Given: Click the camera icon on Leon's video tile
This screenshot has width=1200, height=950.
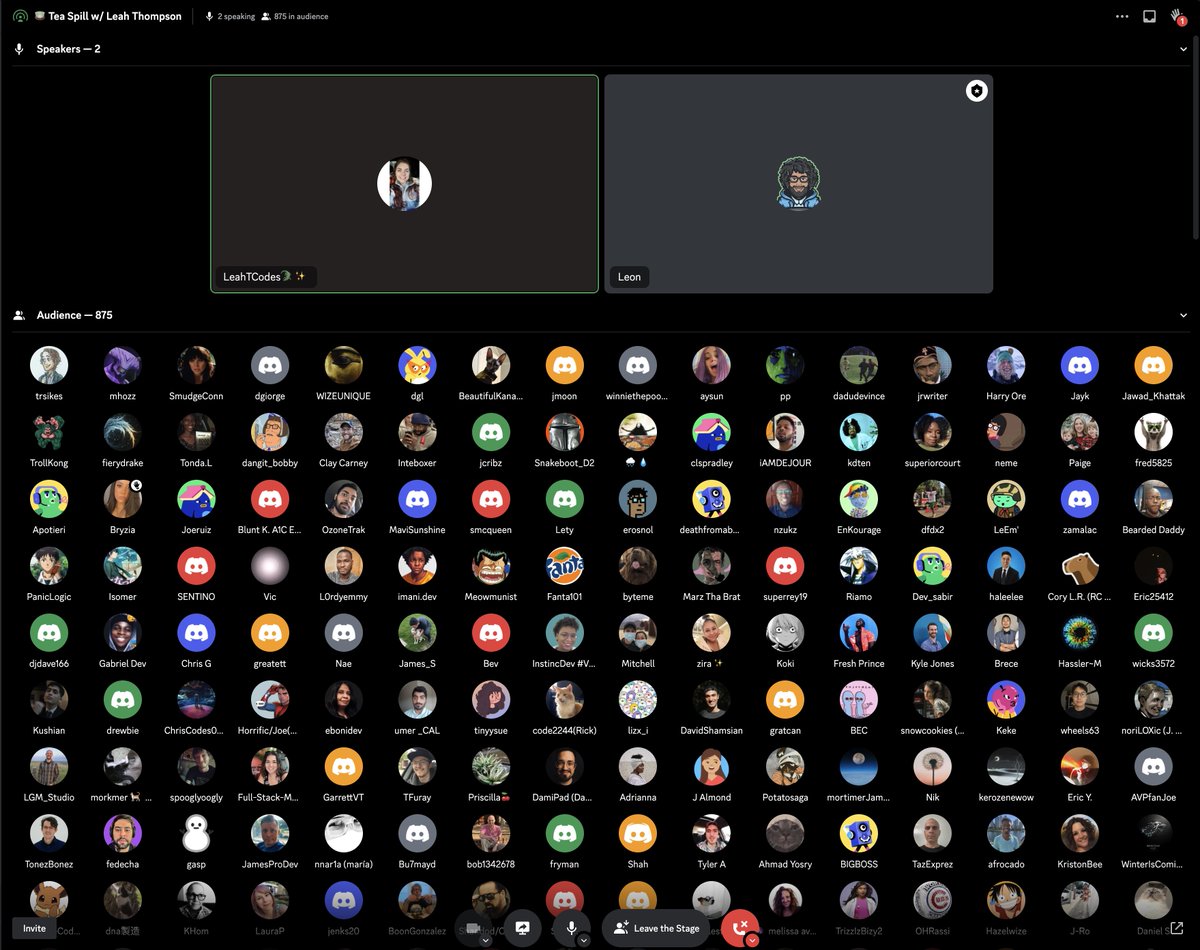Looking at the screenshot, I should point(976,90).
